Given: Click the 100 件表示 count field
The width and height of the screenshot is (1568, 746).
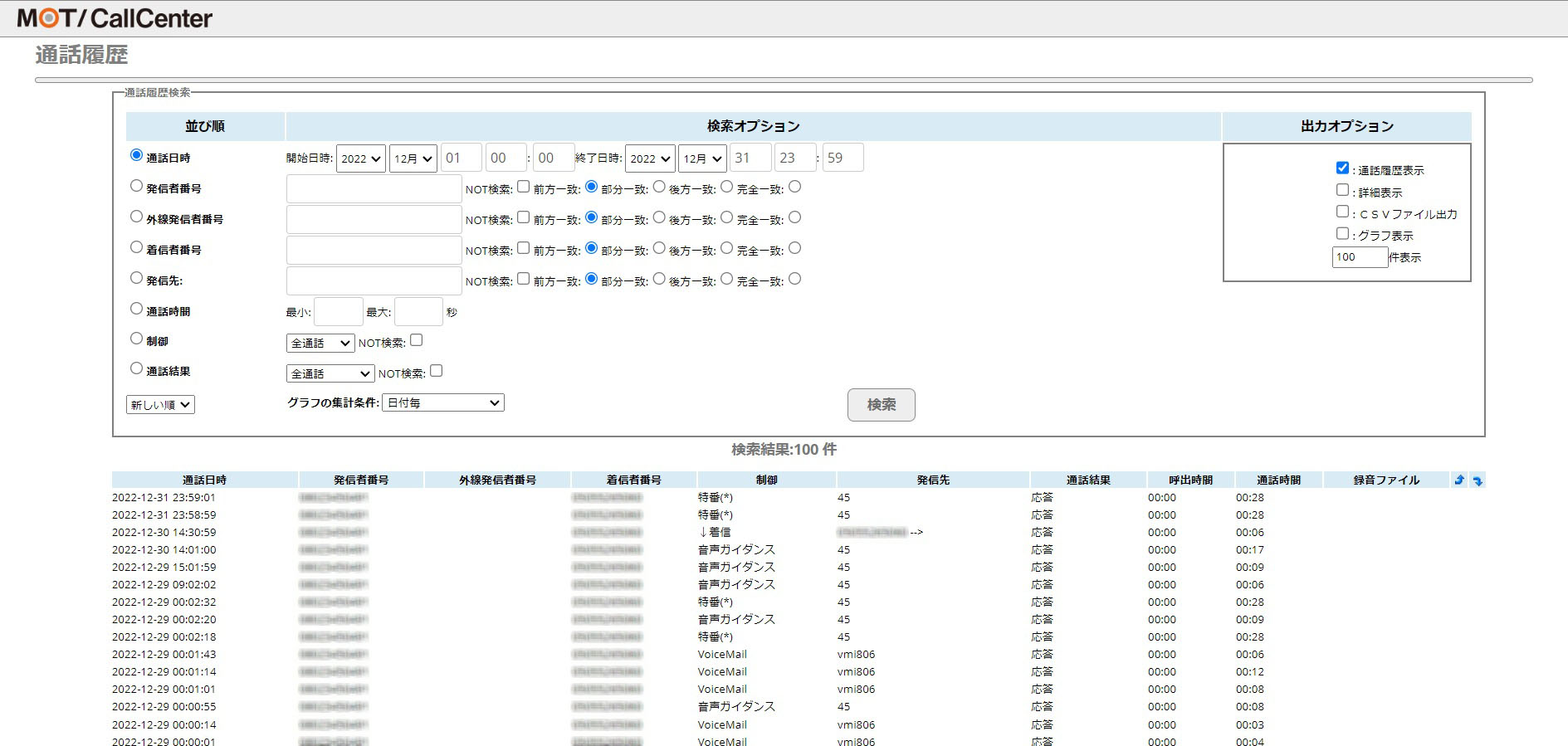Looking at the screenshot, I should point(1359,257).
